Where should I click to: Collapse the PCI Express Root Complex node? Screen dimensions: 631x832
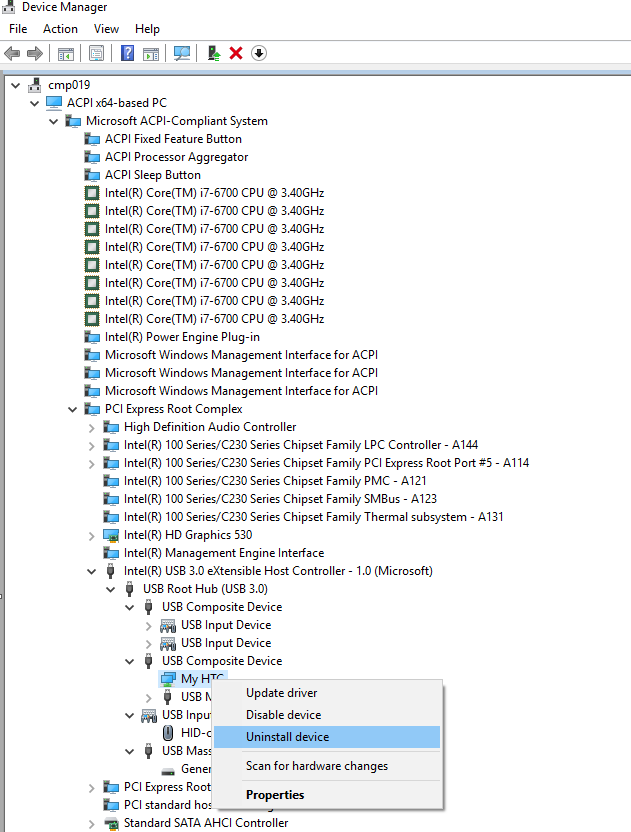[x=72, y=409]
